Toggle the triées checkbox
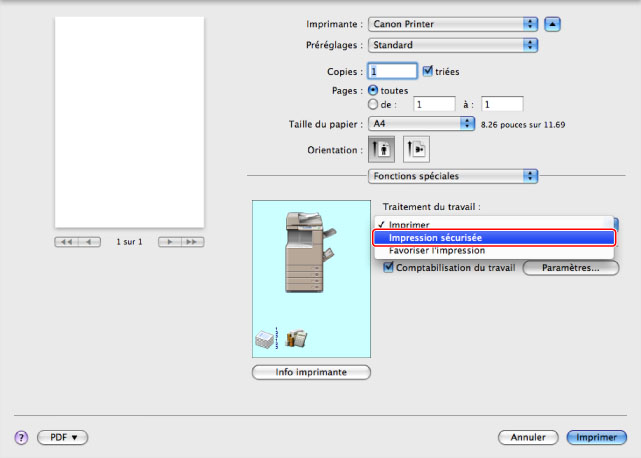The width and height of the screenshot is (641, 458). tap(428, 71)
